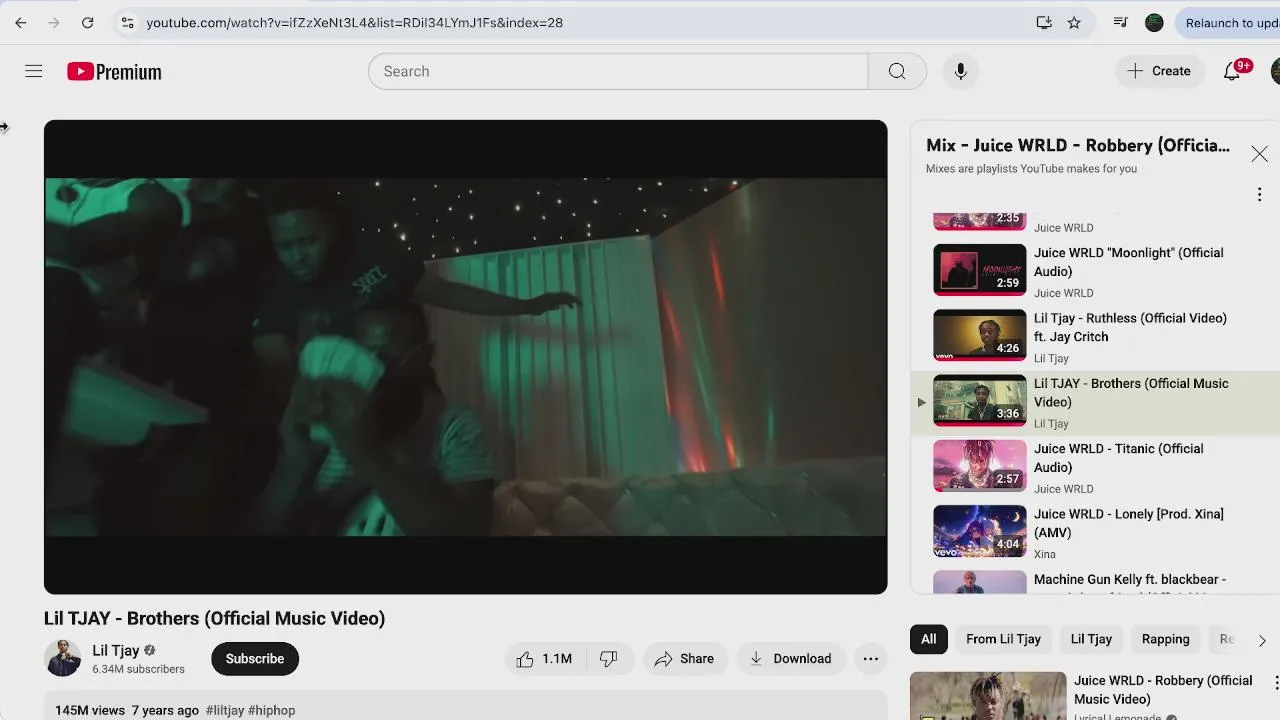
Task: Open the hamburger guide menu
Action: tap(33, 71)
